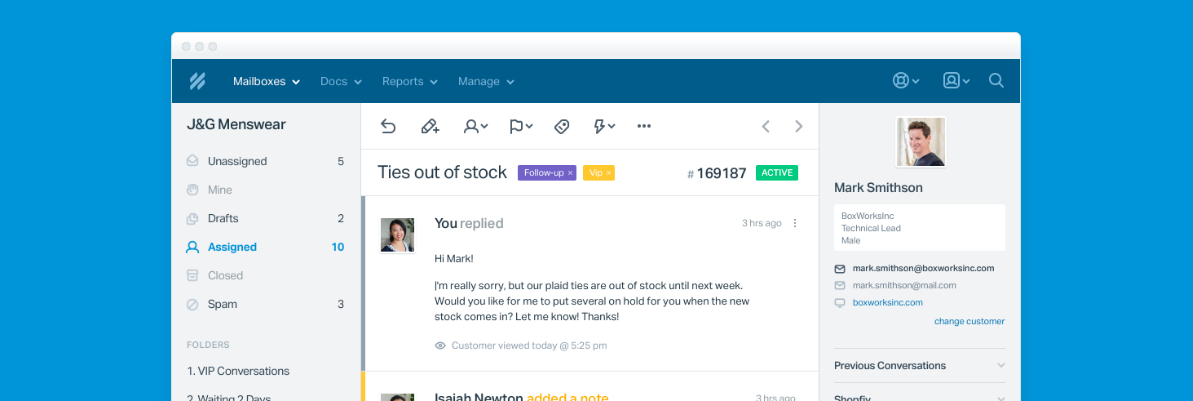The height and width of the screenshot is (401, 1193).
Task: Open the Manage menu
Action: tap(486, 81)
